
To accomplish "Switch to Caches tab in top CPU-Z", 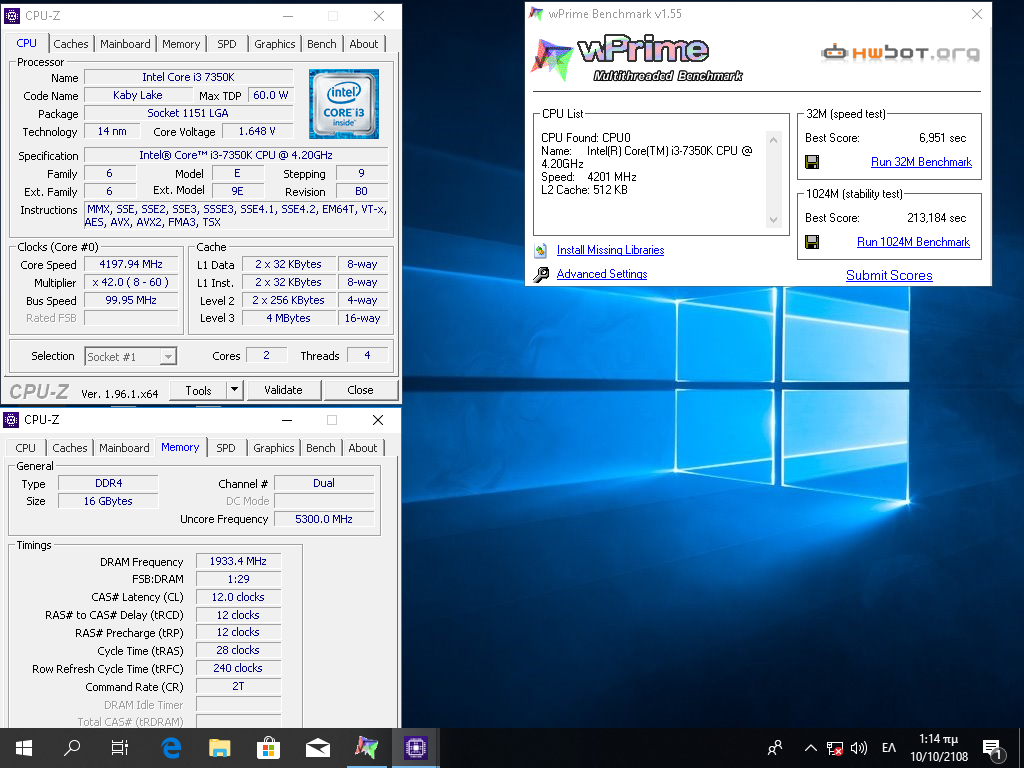I will pos(71,44).
